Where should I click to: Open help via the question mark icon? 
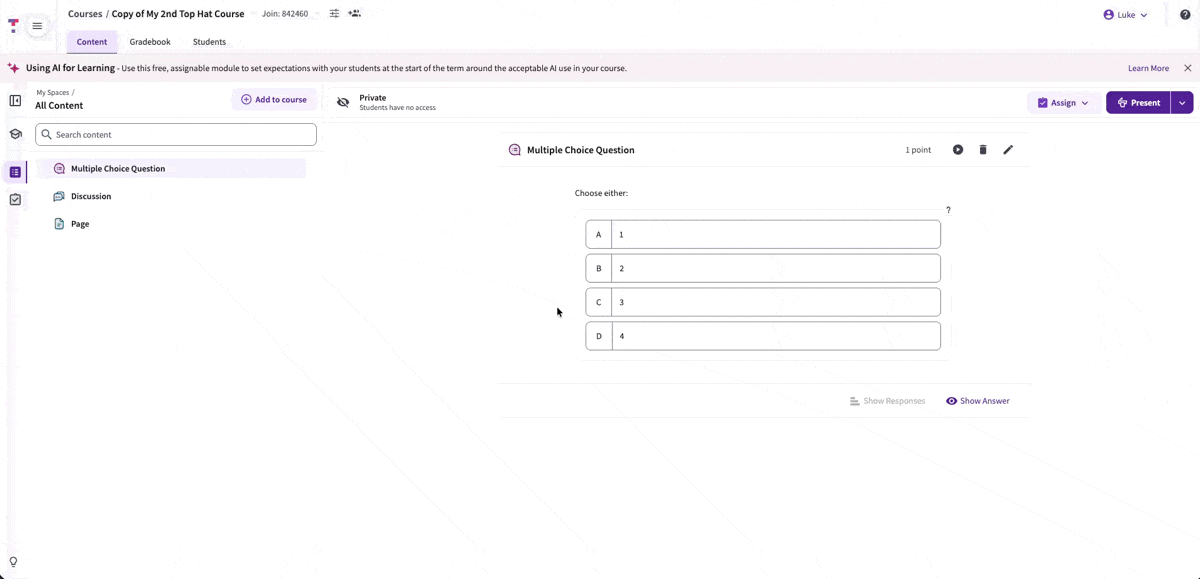tap(1186, 14)
